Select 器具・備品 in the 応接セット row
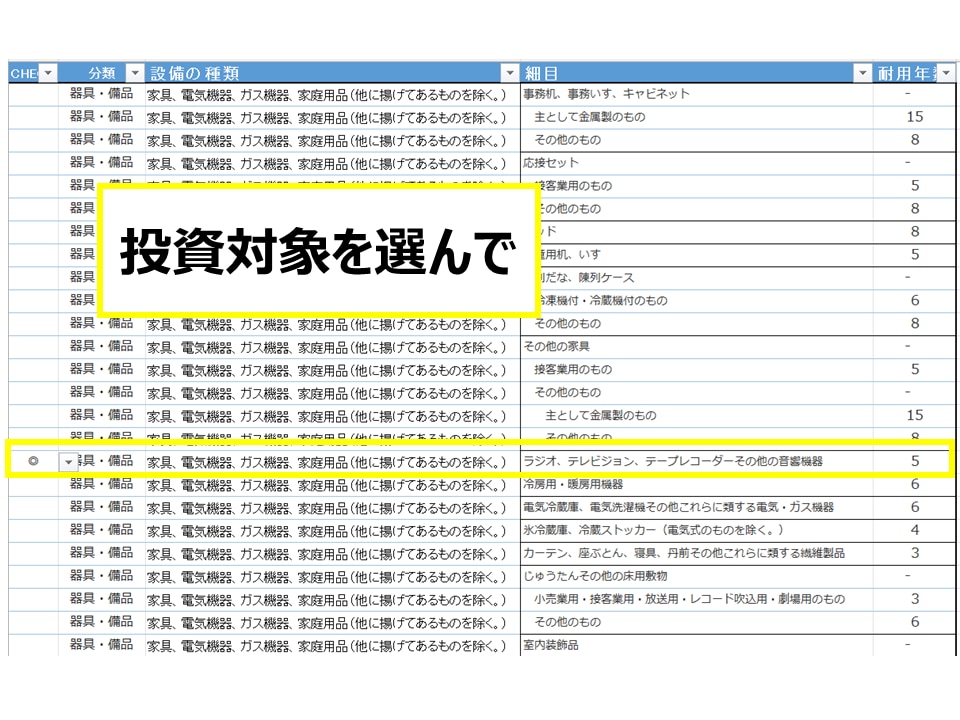Viewport: 960px width, 720px height. pos(102,163)
